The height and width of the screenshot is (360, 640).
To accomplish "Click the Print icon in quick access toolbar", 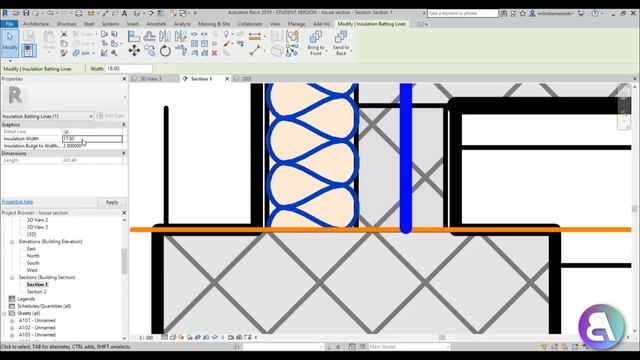I will coord(79,13).
